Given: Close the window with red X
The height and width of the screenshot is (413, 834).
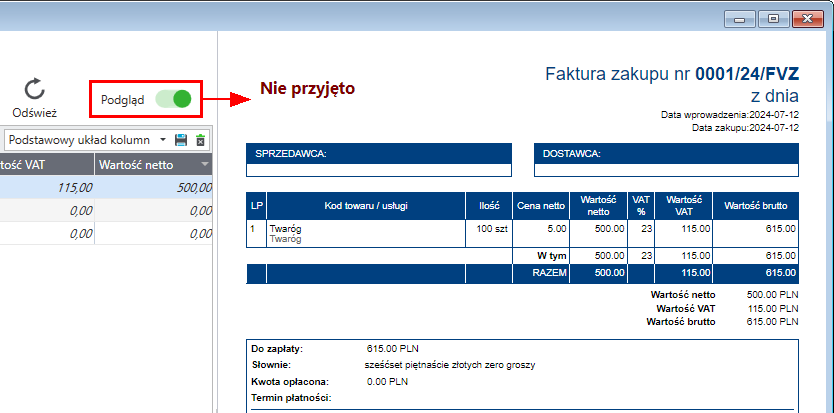Looking at the screenshot, I should [x=806, y=18].
